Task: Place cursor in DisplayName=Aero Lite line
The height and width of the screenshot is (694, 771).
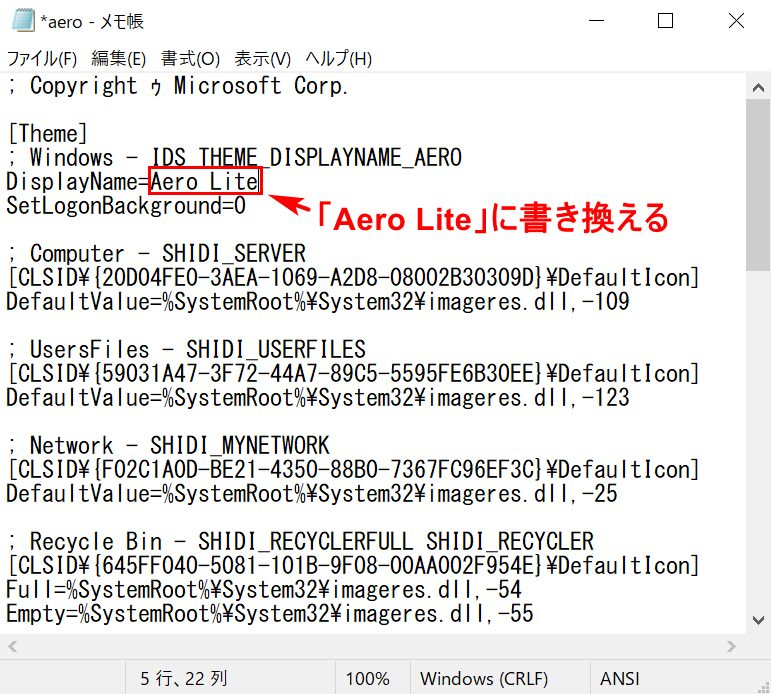Action: (x=132, y=182)
